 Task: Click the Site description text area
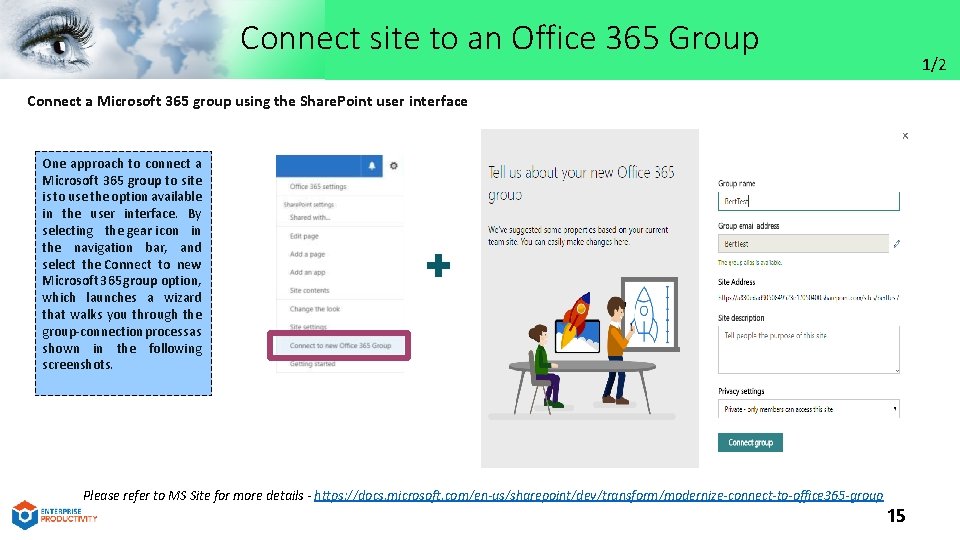(808, 350)
